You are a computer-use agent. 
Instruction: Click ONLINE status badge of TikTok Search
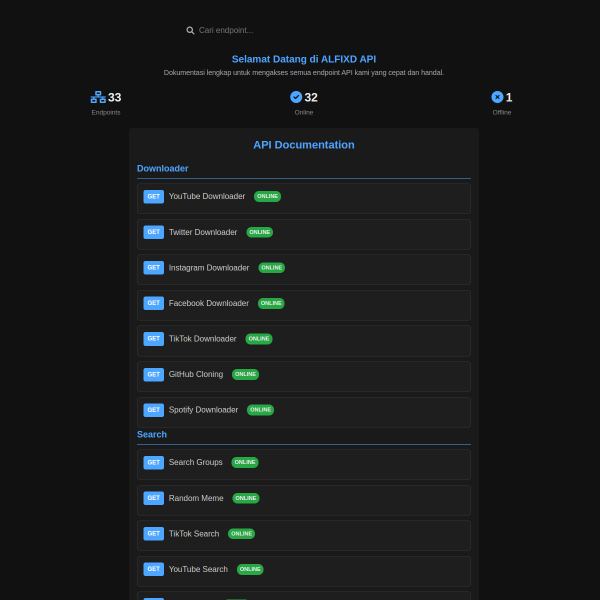241,534
